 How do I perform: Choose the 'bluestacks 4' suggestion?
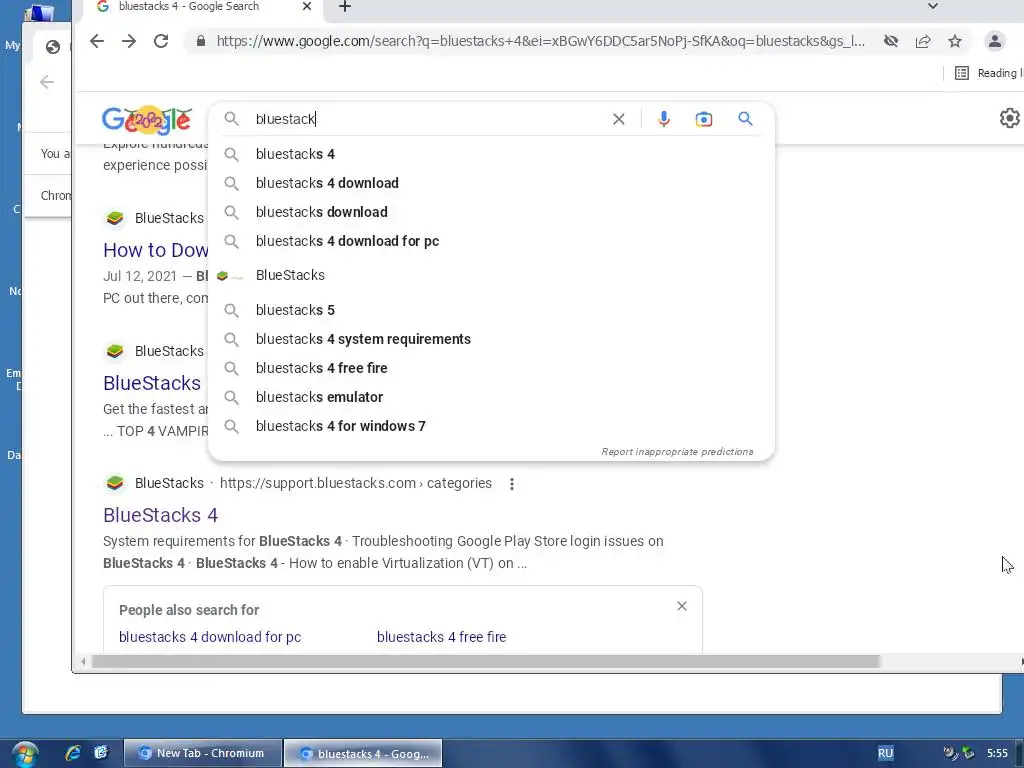pos(491,154)
